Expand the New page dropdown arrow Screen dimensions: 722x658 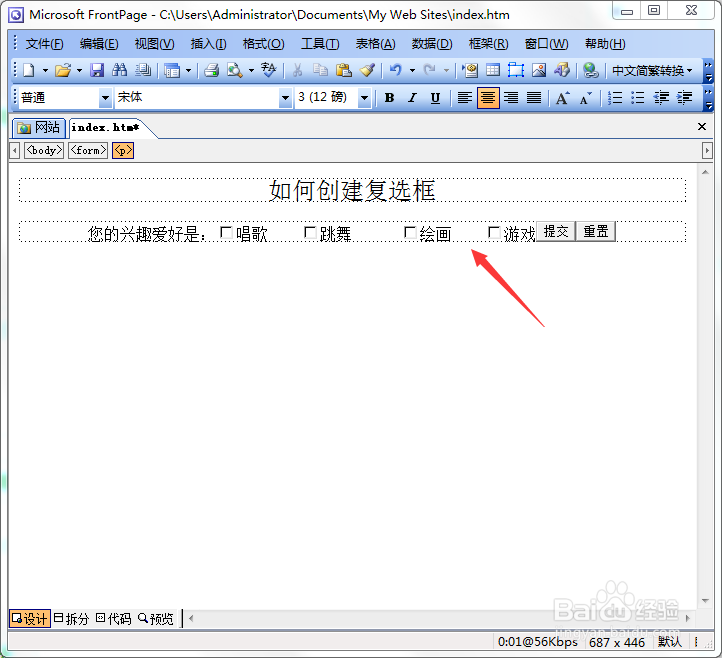(x=45, y=70)
